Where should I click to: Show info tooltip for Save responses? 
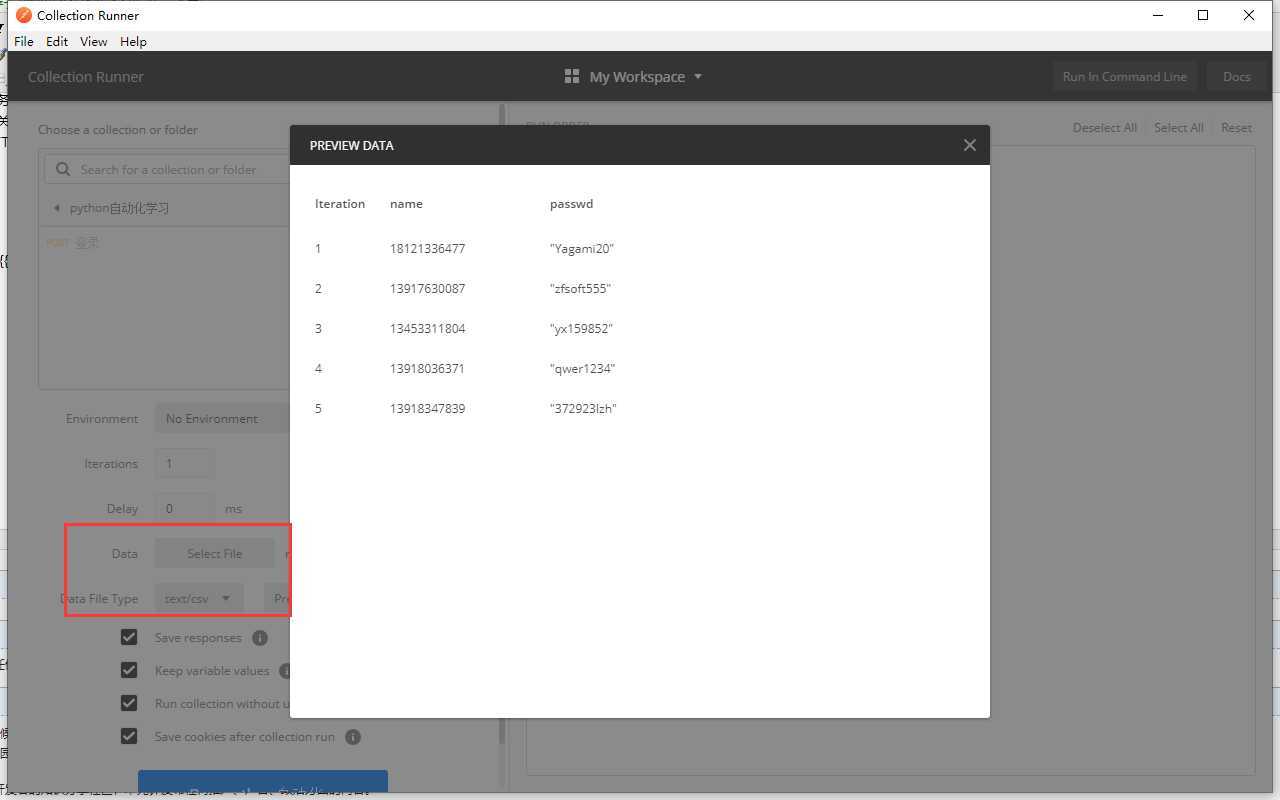(x=260, y=638)
